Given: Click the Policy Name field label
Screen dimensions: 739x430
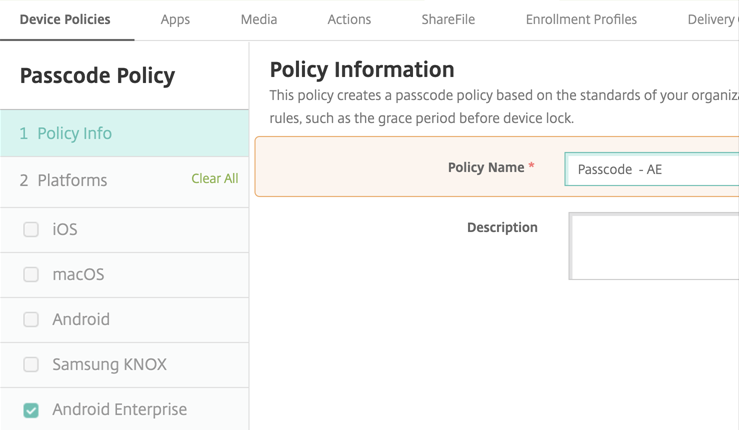Looking at the screenshot, I should tap(486, 167).
